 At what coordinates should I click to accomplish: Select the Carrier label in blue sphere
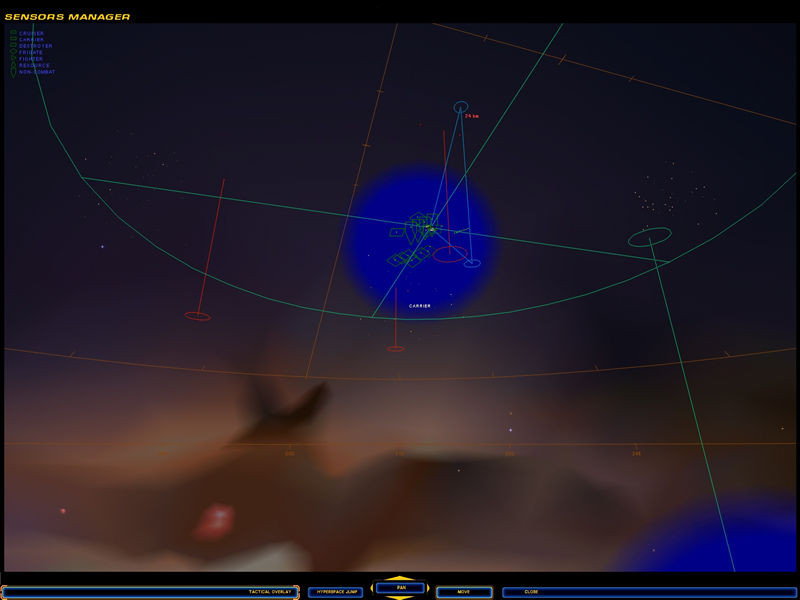coord(419,306)
